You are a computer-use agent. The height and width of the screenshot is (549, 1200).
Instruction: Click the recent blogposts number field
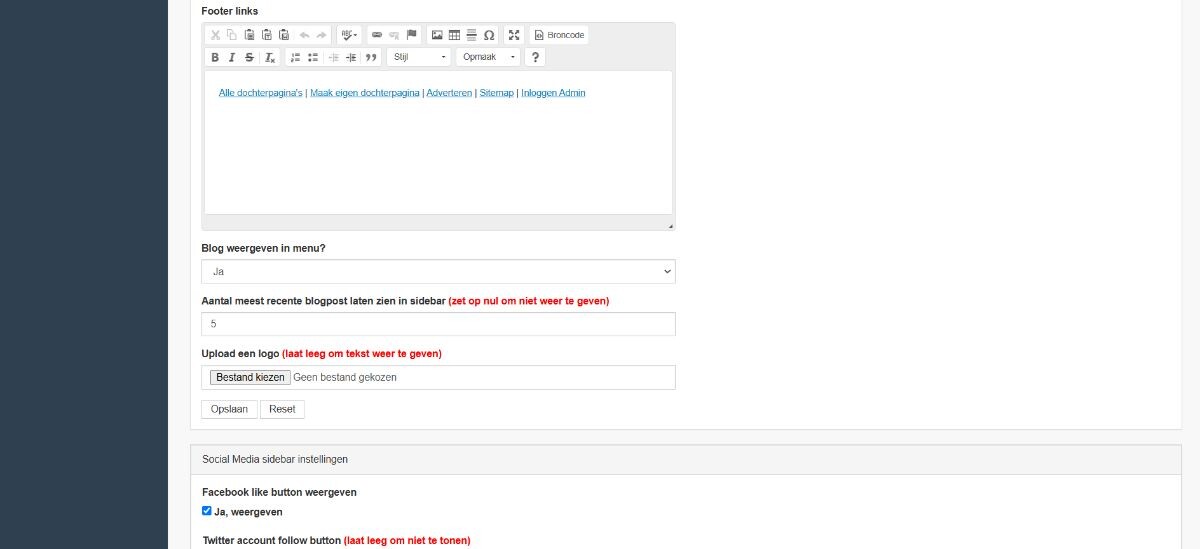click(x=438, y=324)
